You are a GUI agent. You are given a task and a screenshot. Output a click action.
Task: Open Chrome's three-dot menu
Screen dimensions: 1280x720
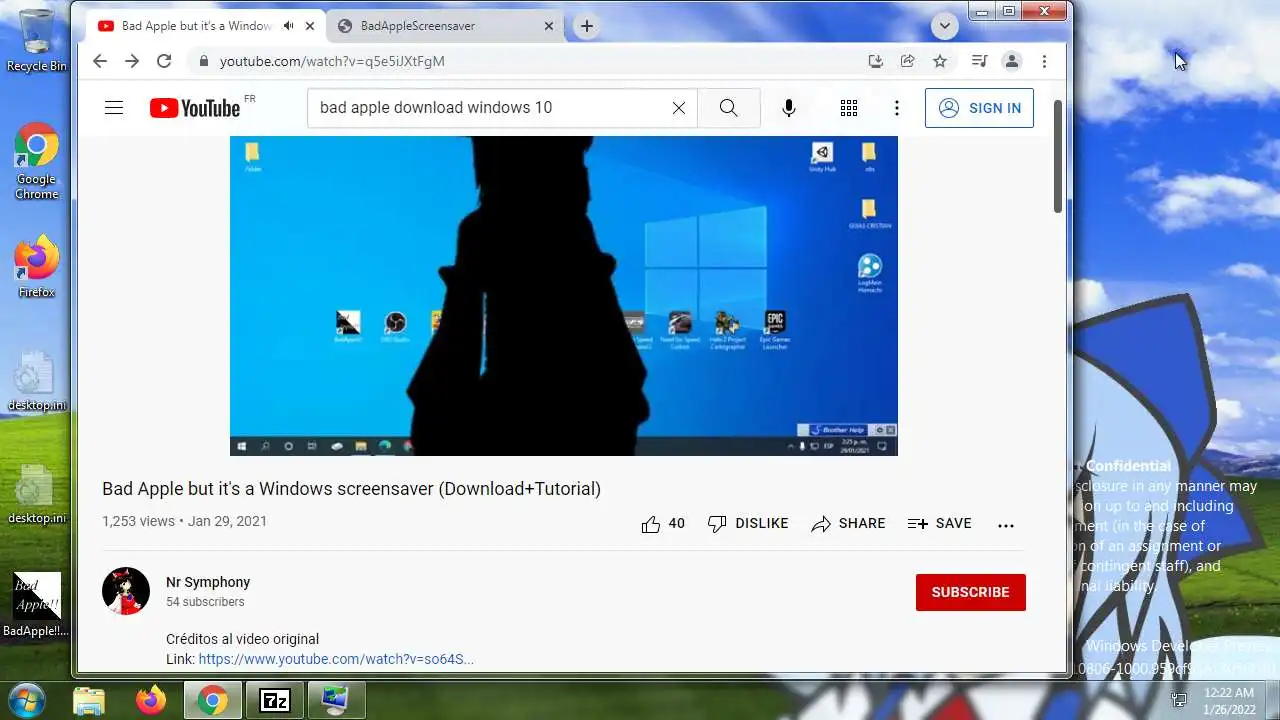[1044, 61]
